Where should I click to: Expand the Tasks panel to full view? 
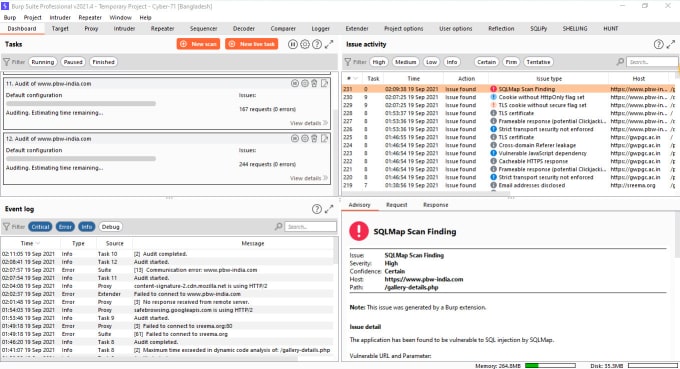(329, 44)
